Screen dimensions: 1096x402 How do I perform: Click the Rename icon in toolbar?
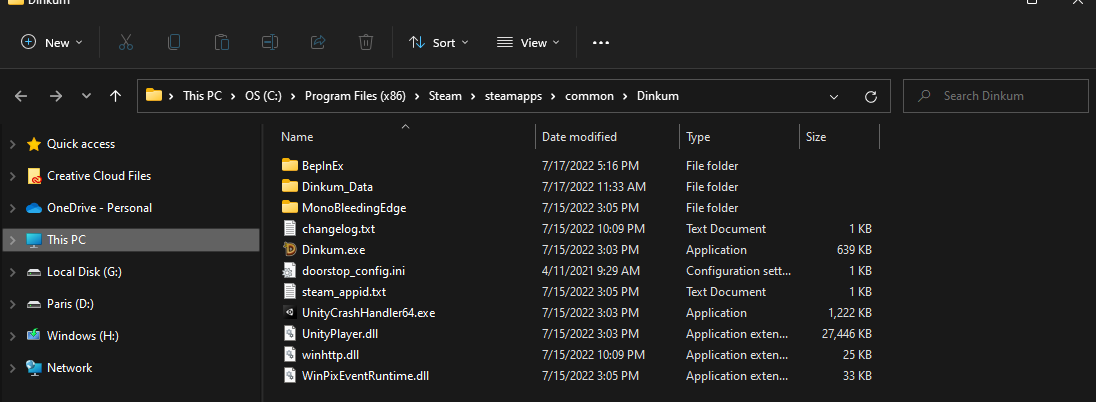270,42
